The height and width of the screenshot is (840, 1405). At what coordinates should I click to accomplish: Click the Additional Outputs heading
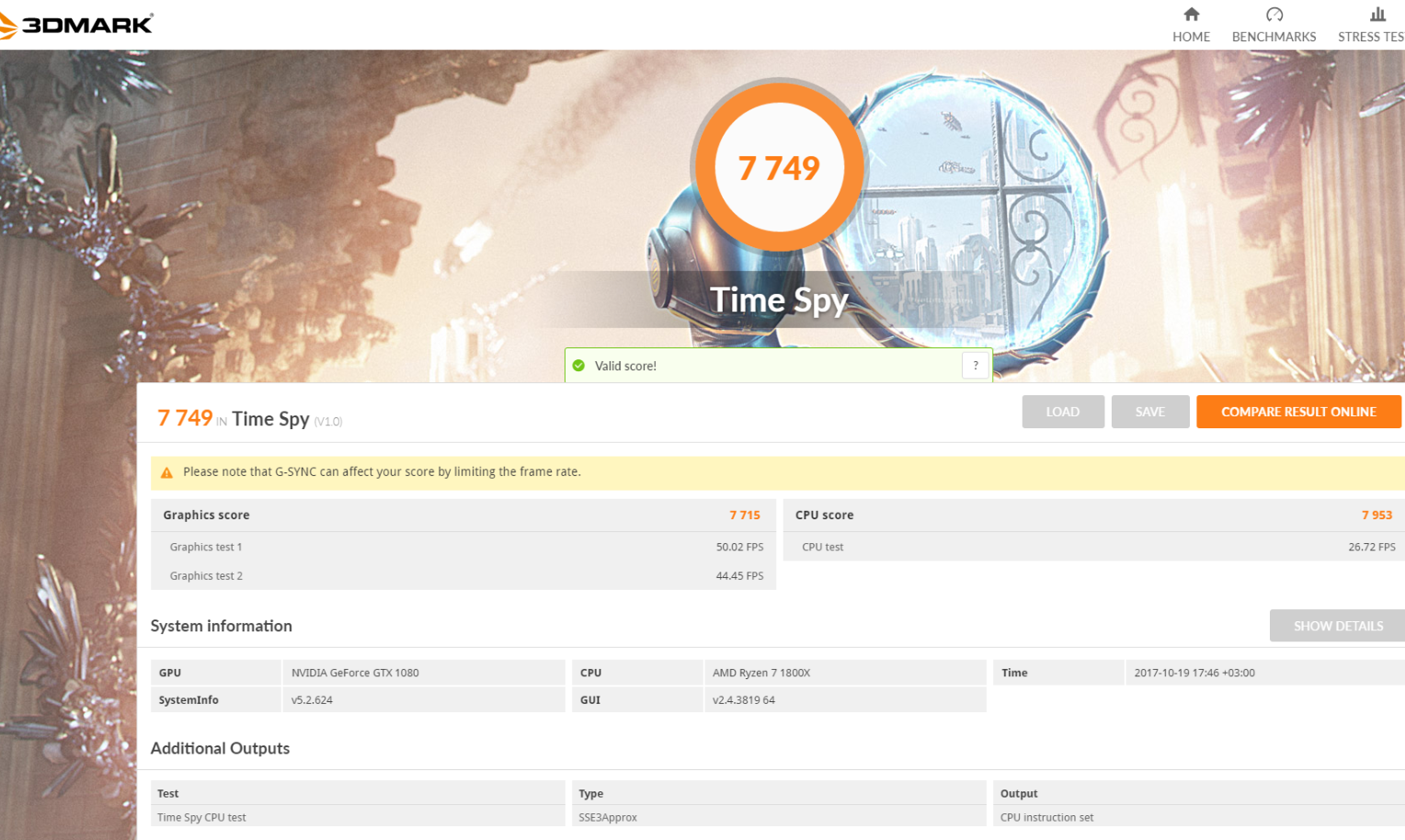pyautogui.click(x=220, y=748)
